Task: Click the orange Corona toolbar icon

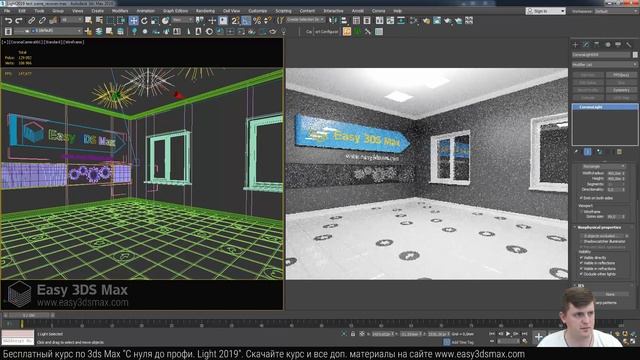Action: (347, 31)
